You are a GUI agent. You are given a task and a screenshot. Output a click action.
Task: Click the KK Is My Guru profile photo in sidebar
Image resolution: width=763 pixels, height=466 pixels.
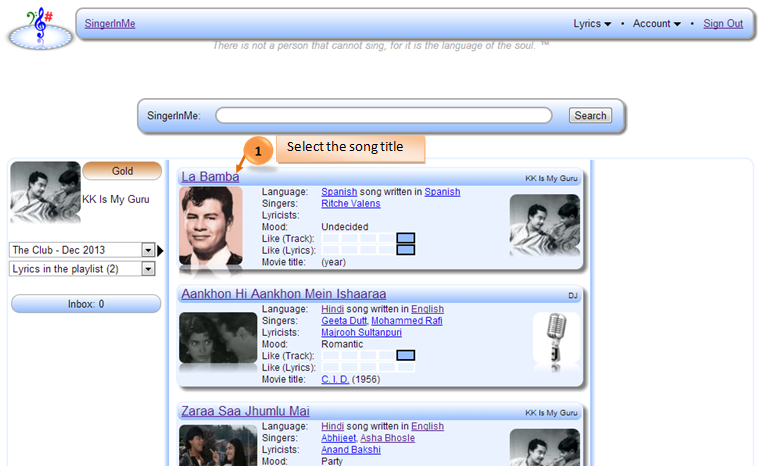(45, 192)
